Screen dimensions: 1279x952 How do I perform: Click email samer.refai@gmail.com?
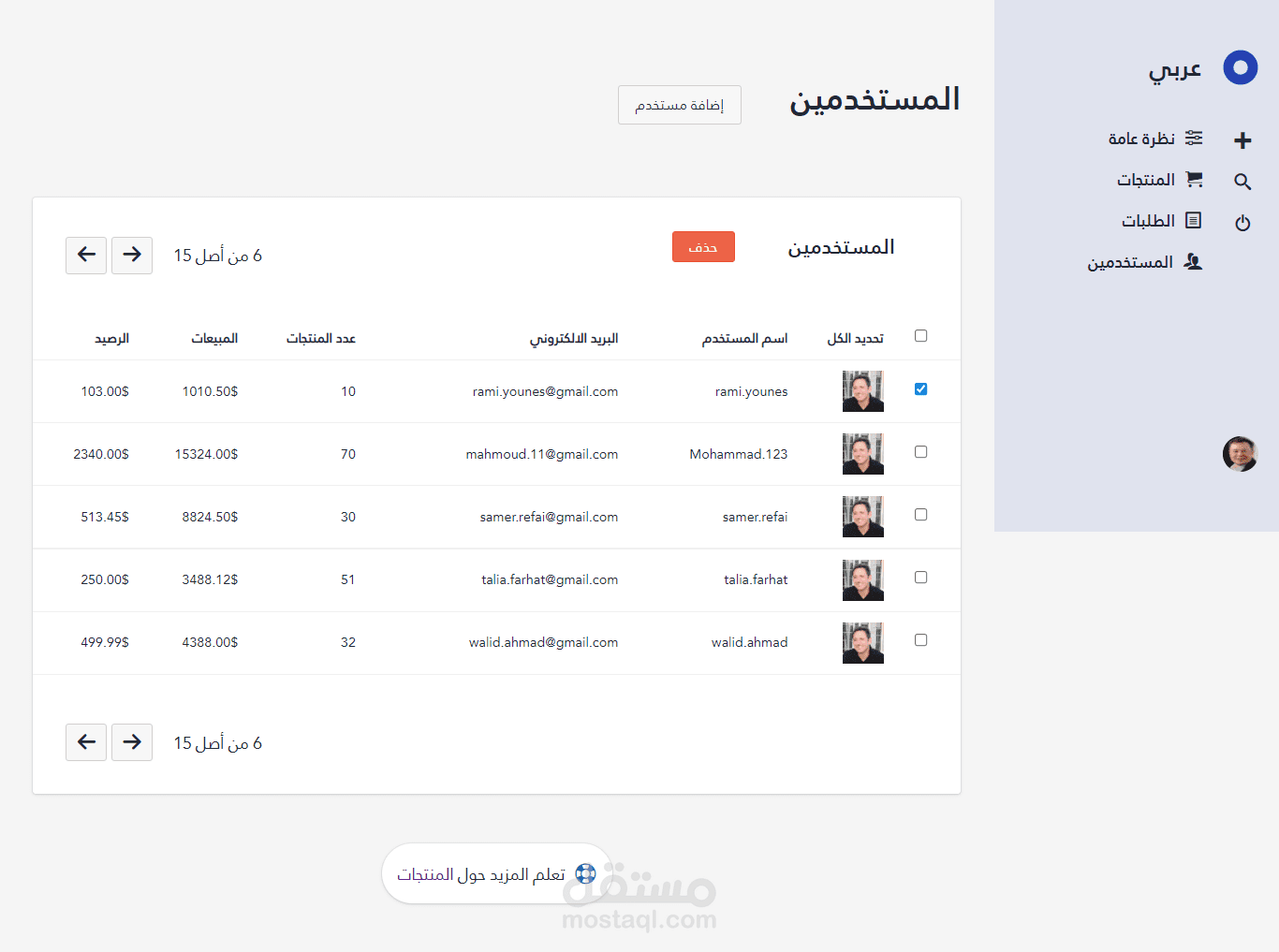click(x=549, y=517)
